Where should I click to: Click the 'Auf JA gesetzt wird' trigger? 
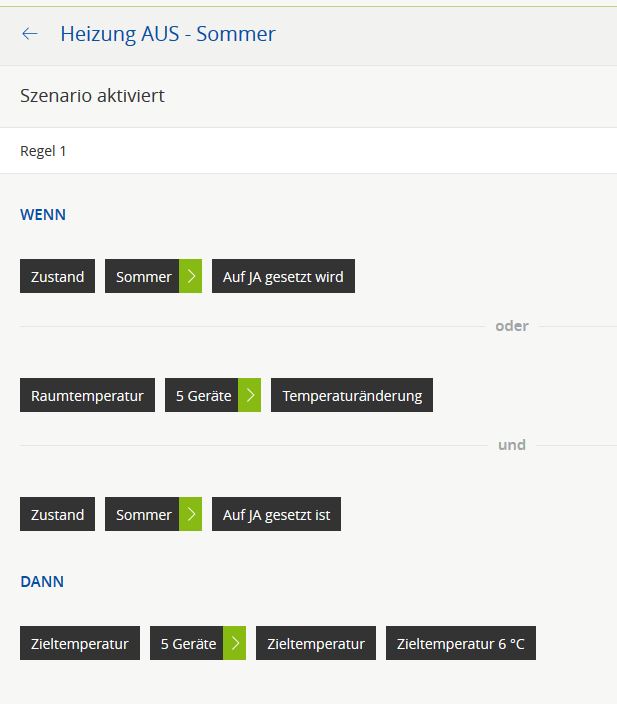coord(283,277)
